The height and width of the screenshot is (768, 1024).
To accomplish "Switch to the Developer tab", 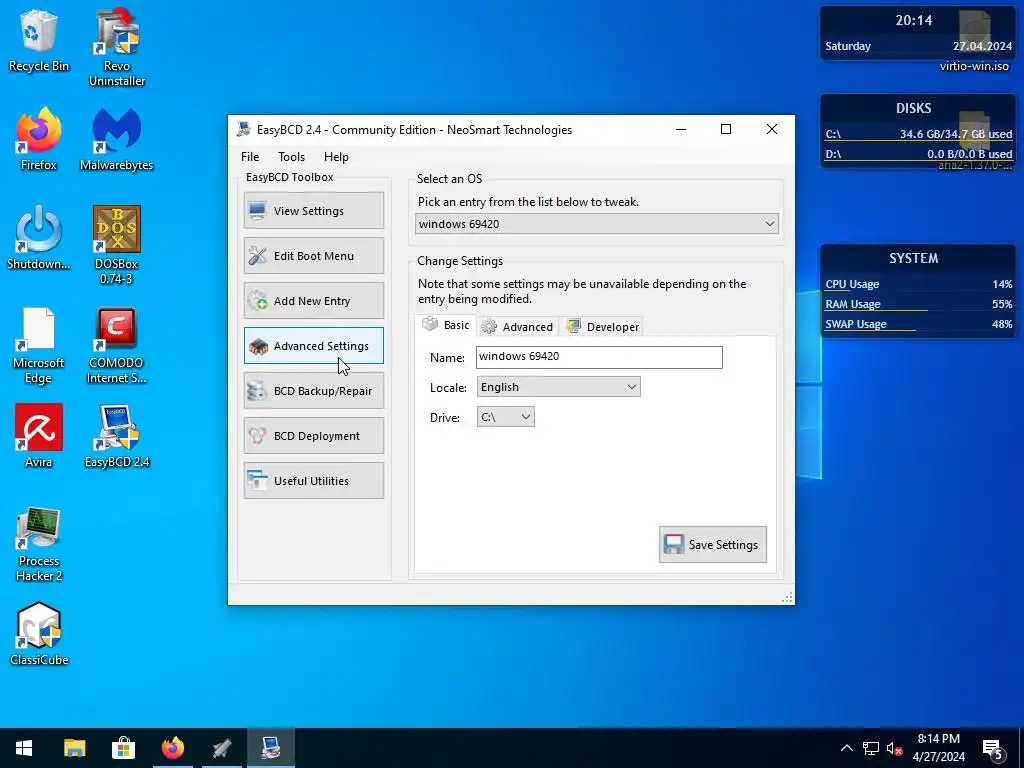I will (602, 327).
